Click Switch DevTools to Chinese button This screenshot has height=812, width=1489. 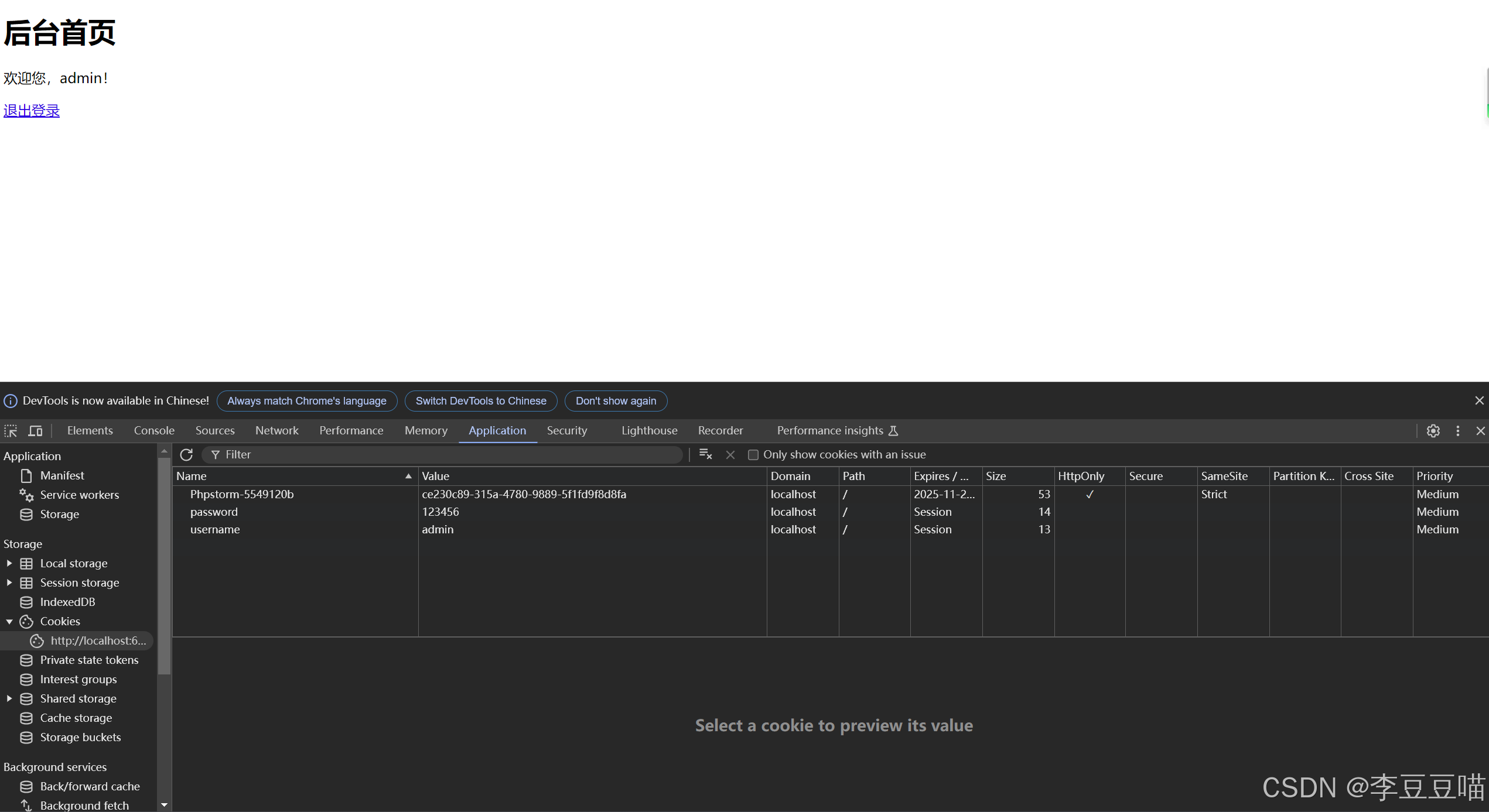click(x=480, y=401)
